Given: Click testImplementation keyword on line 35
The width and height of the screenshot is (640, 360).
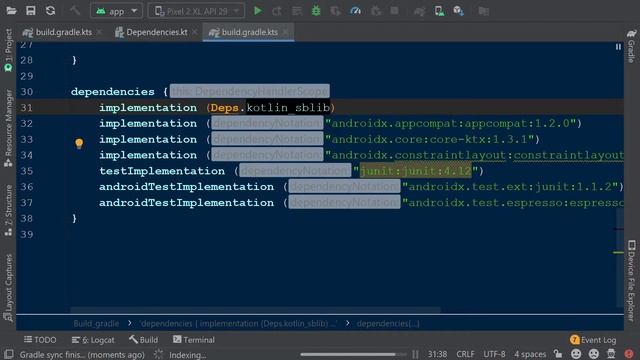Looking at the screenshot, I should click(162, 171).
